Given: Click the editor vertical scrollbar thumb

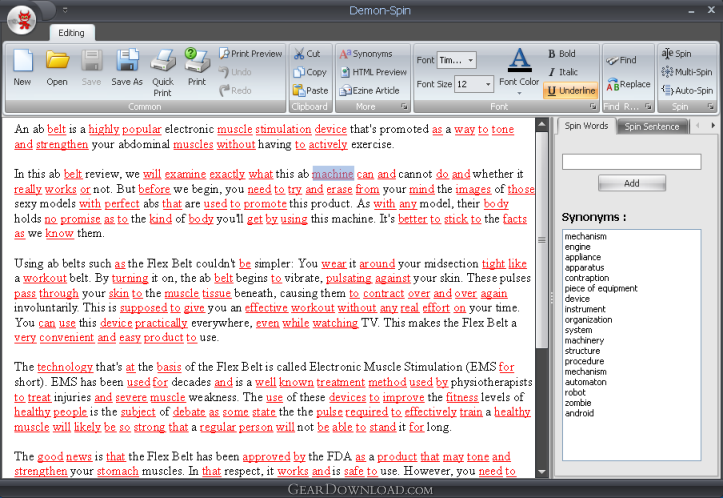Looking at the screenshot, I should pos(542,239).
